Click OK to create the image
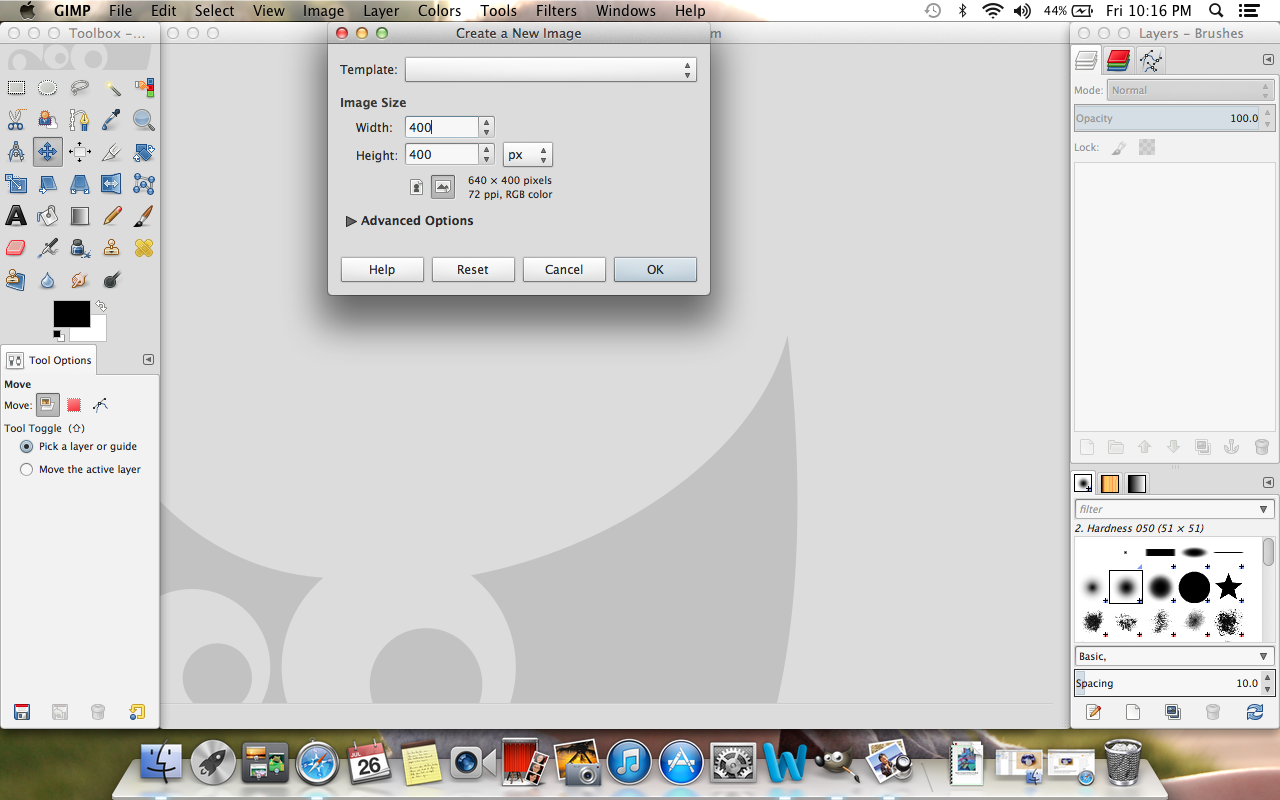This screenshot has width=1280, height=800. 655,270
